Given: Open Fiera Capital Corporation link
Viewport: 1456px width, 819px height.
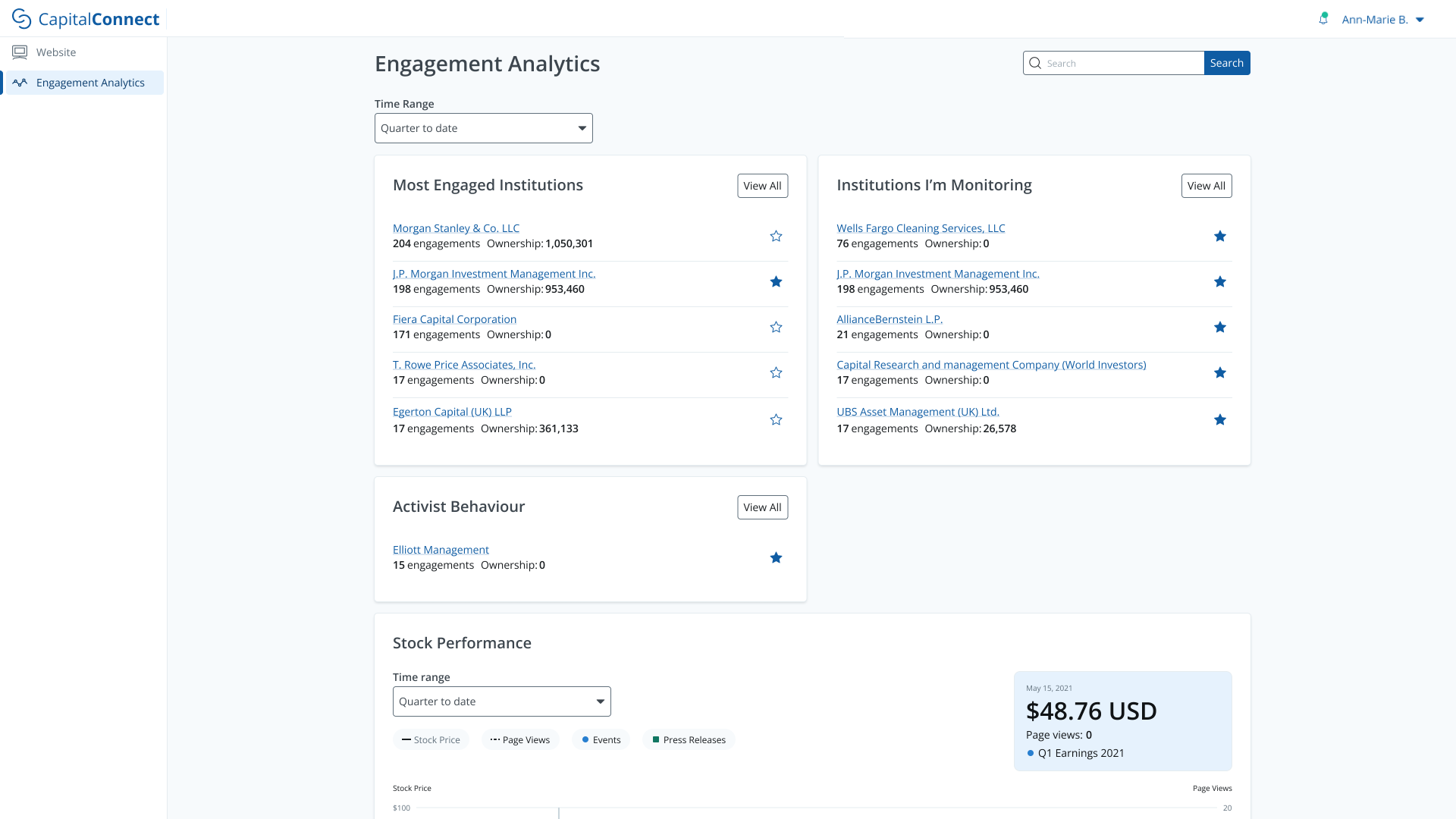Looking at the screenshot, I should pyautogui.click(x=454, y=319).
